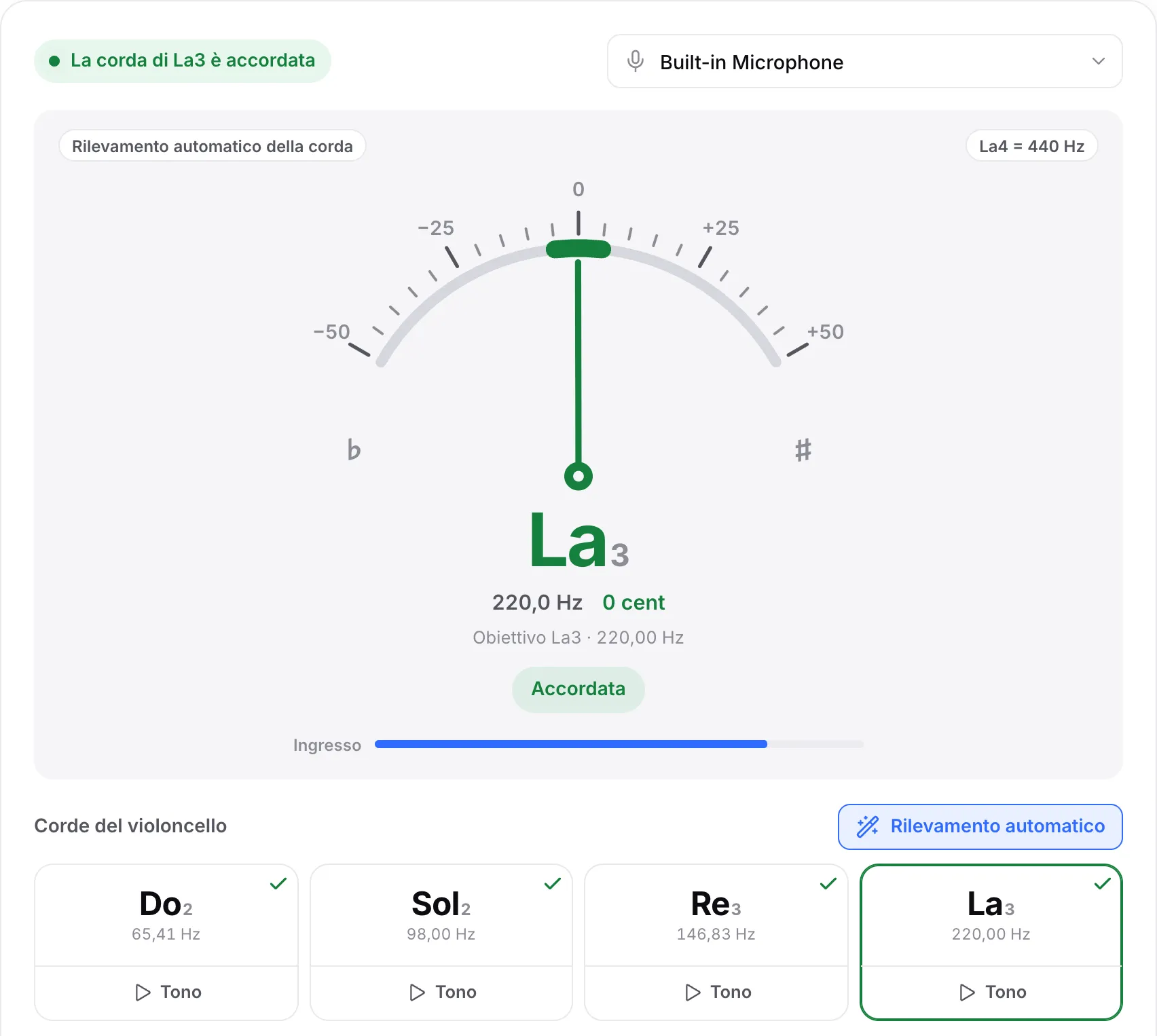Click the green in-tune zone on the arc
The height and width of the screenshot is (1036, 1157).
pyautogui.click(x=578, y=249)
